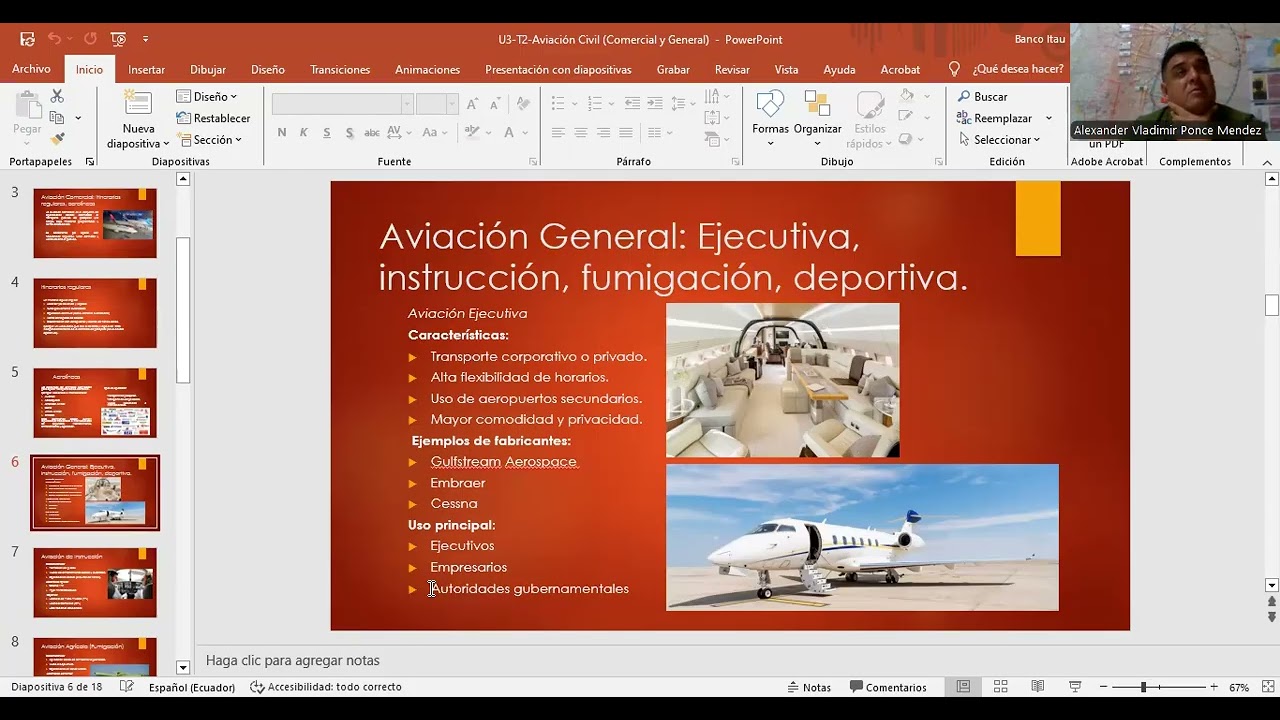1280x720 pixels.
Task: Click the Buscar button
Action: (x=982, y=96)
